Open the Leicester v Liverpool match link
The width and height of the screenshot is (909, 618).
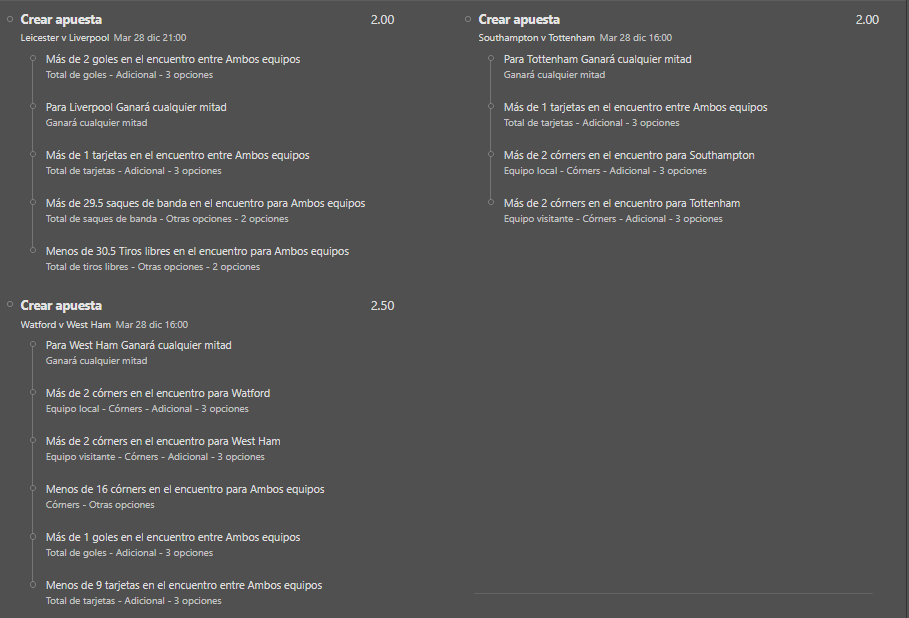pos(64,38)
